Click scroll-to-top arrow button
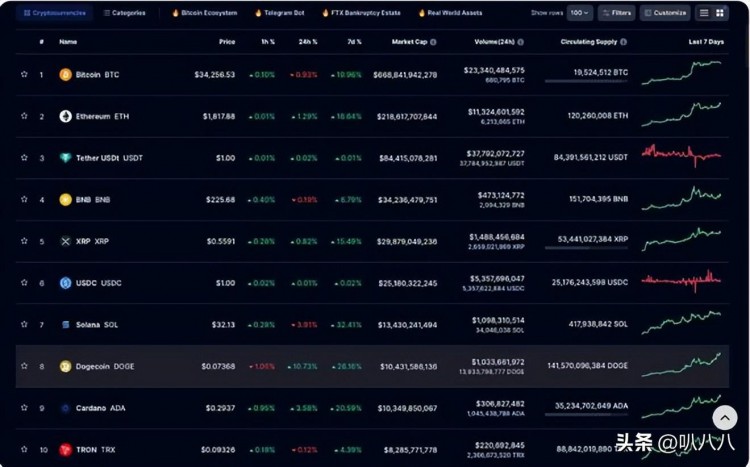 [x=725, y=418]
